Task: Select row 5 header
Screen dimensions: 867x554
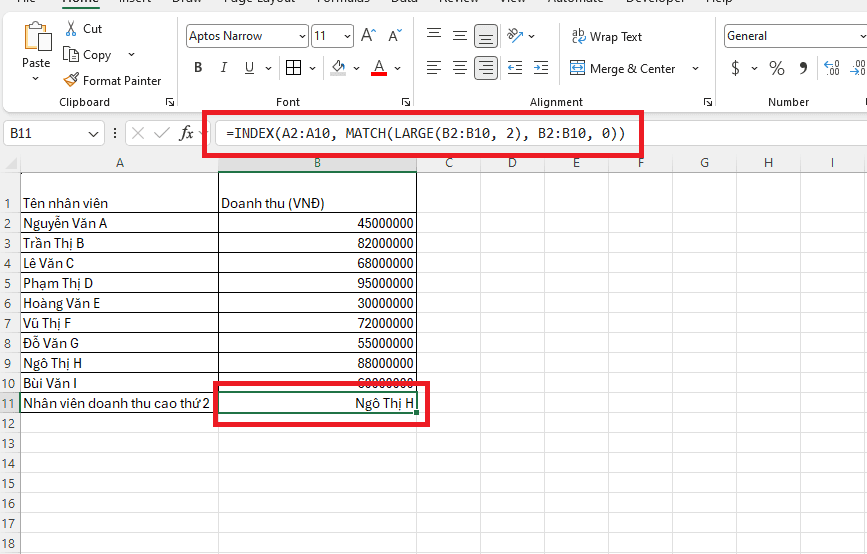Action: tap(8, 284)
